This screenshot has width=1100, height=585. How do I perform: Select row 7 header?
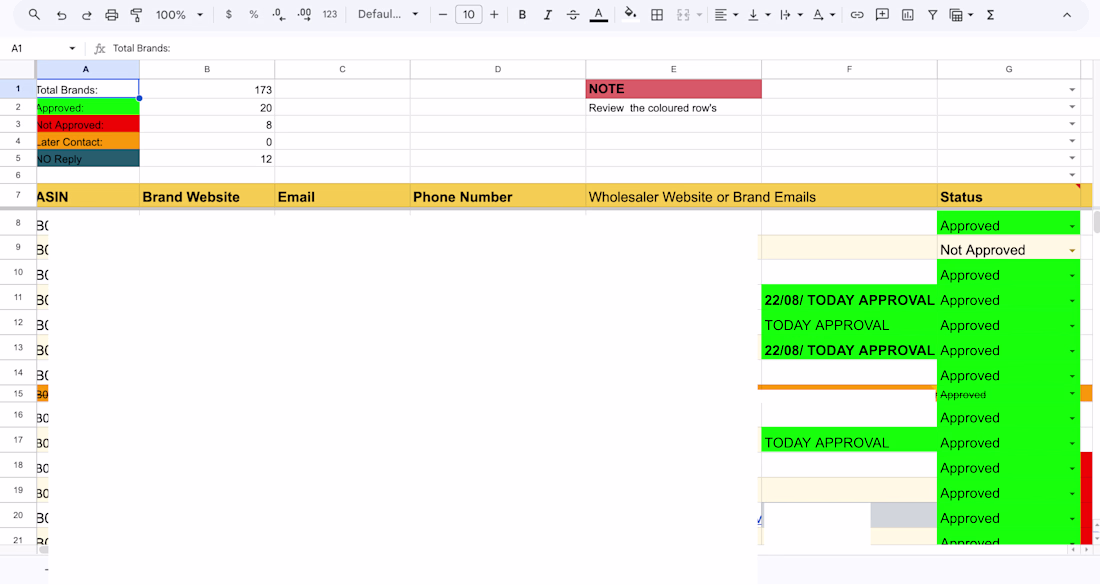tap(18, 195)
